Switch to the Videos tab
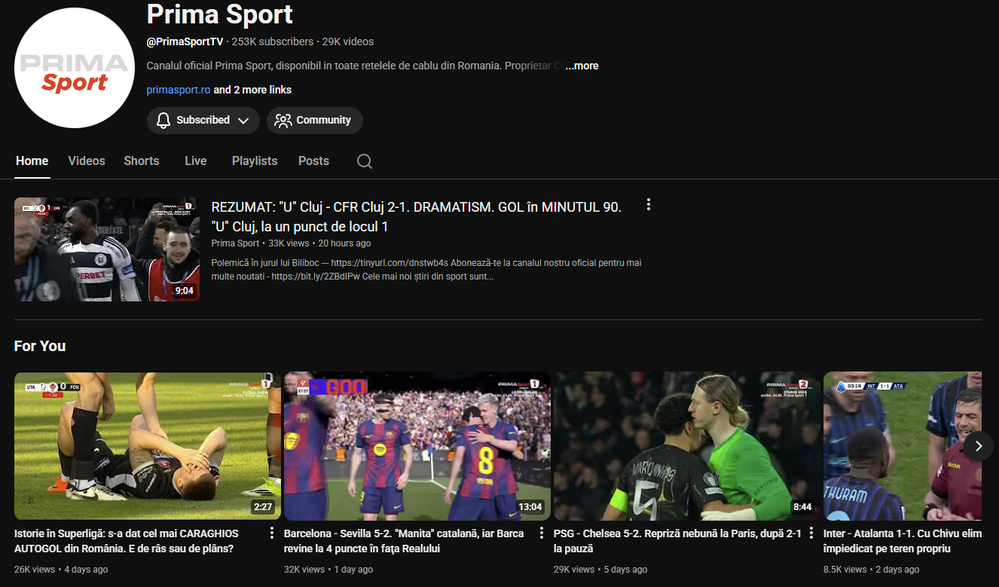This screenshot has height=587, width=999. [x=87, y=161]
